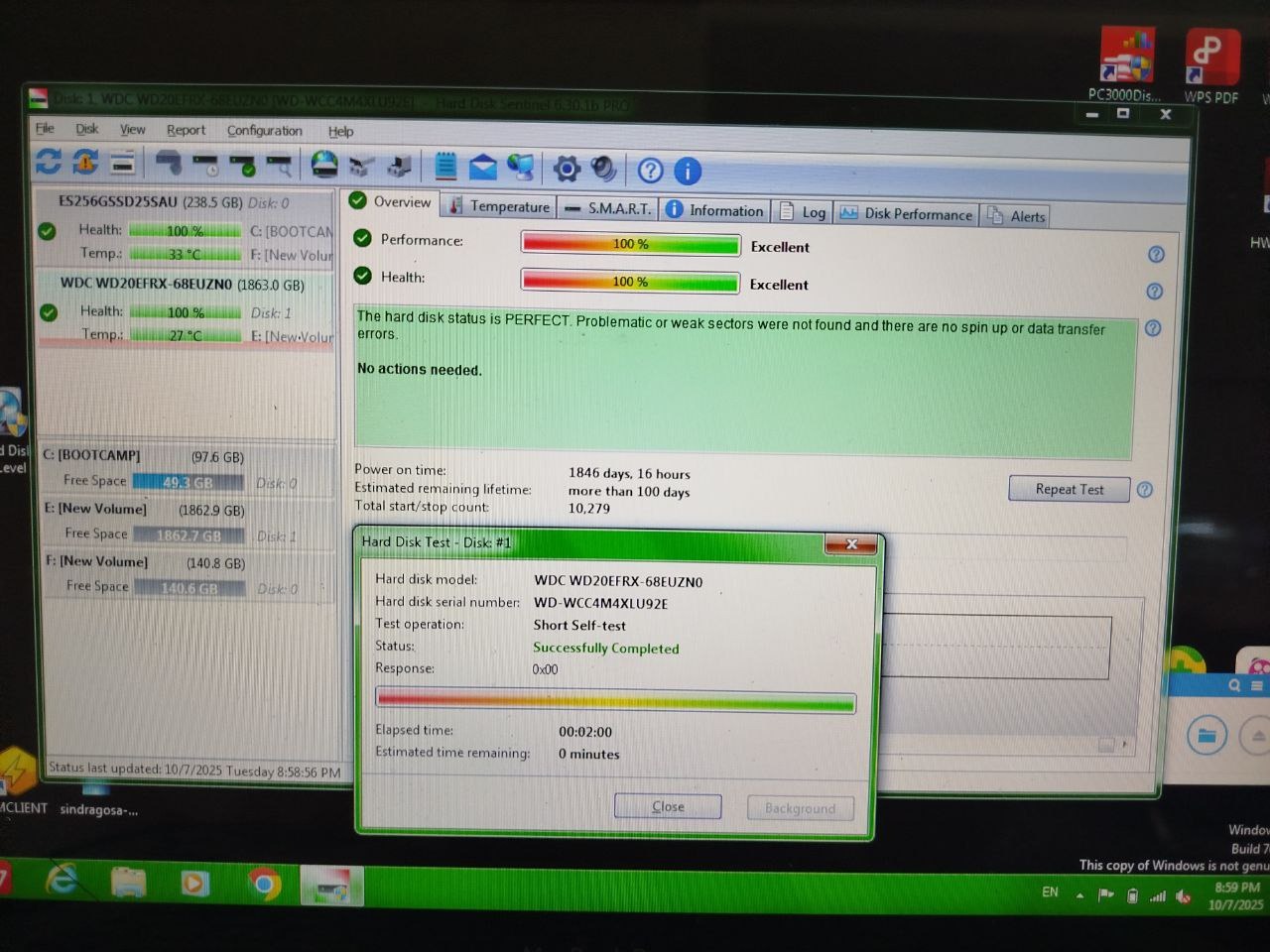1270x952 pixels.
Task: Click the speaker sound icon in toolbar
Action: (603, 169)
